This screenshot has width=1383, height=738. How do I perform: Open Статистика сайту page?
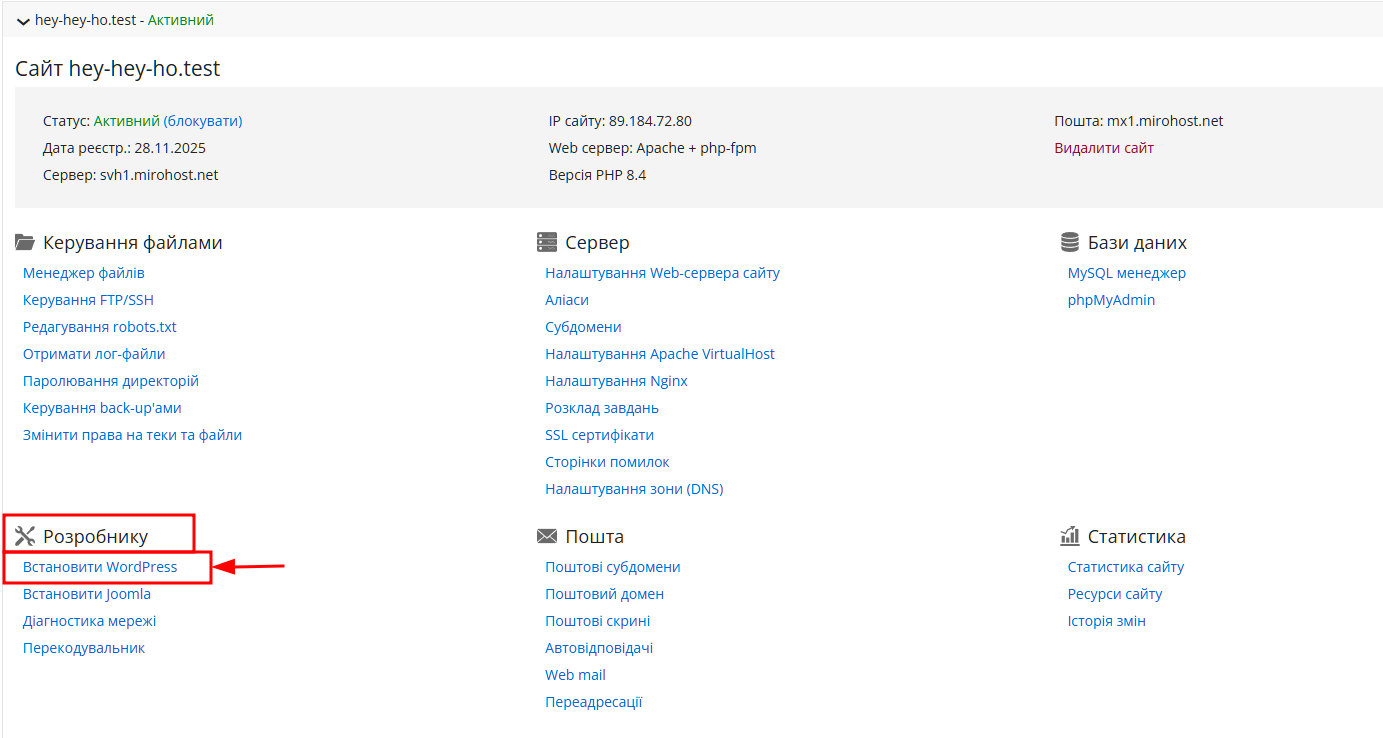point(1126,566)
